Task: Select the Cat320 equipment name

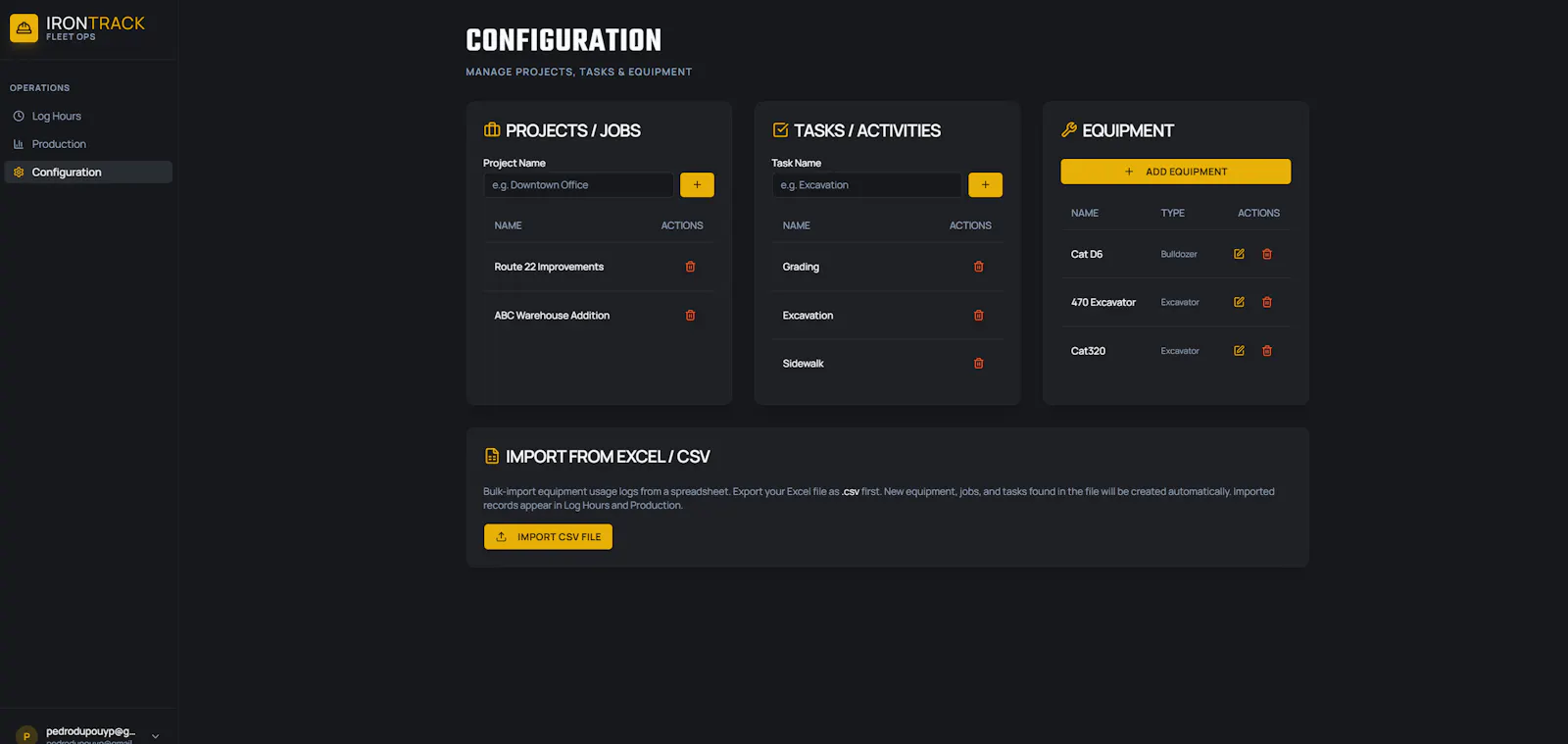Action: click(1088, 351)
